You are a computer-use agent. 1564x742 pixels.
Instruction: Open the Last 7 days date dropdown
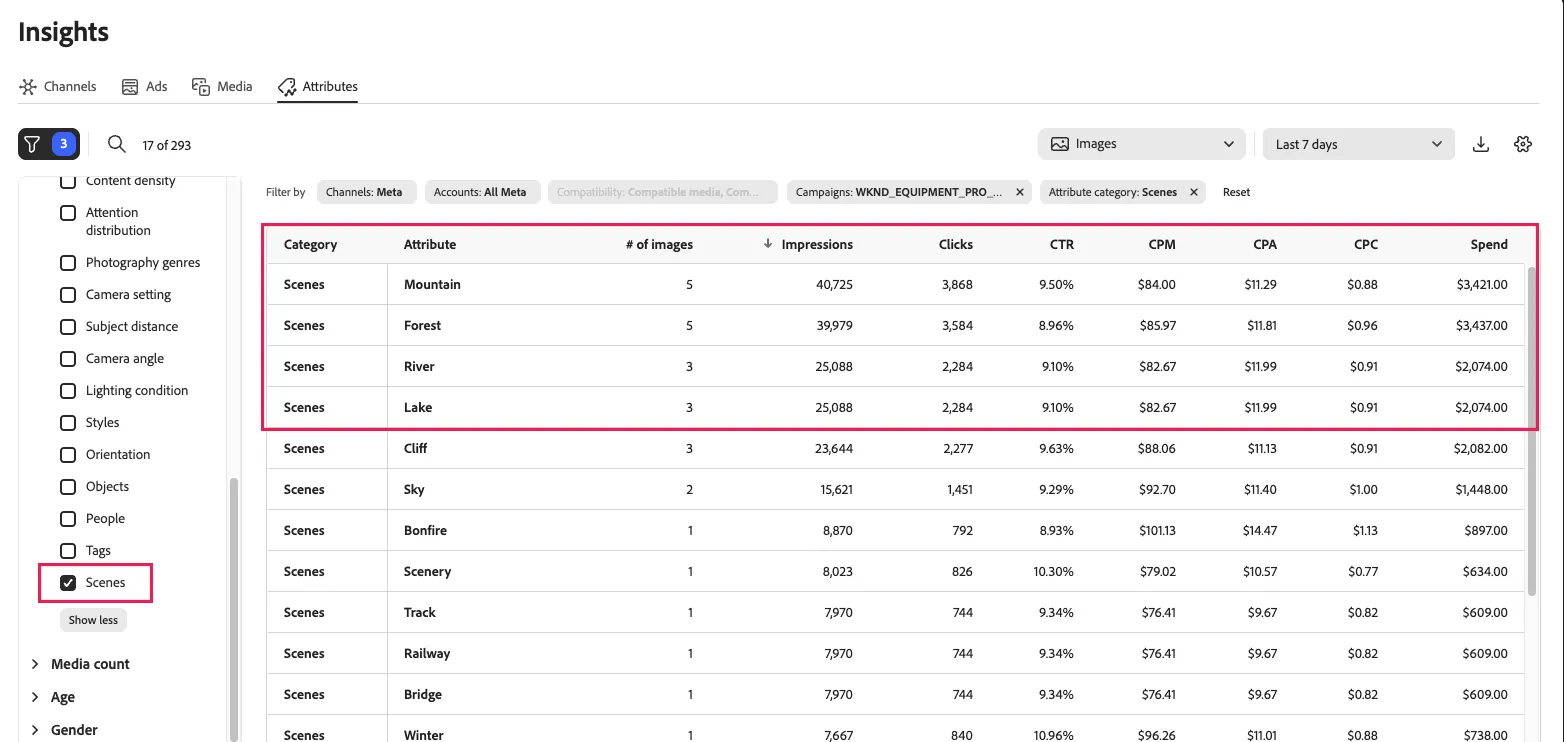1359,144
